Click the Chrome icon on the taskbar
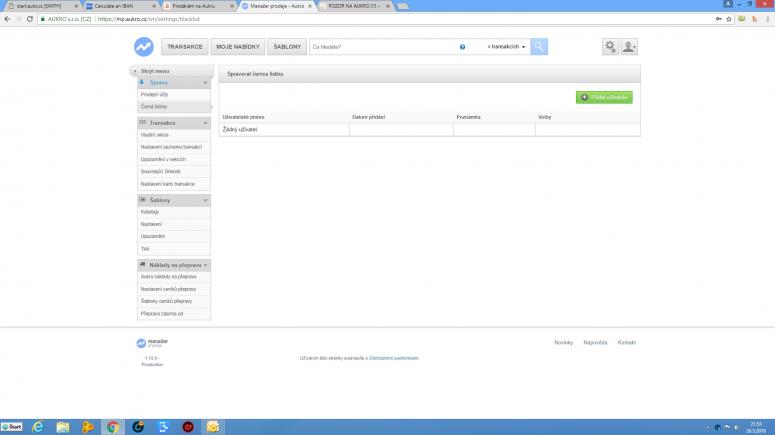 (113, 427)
